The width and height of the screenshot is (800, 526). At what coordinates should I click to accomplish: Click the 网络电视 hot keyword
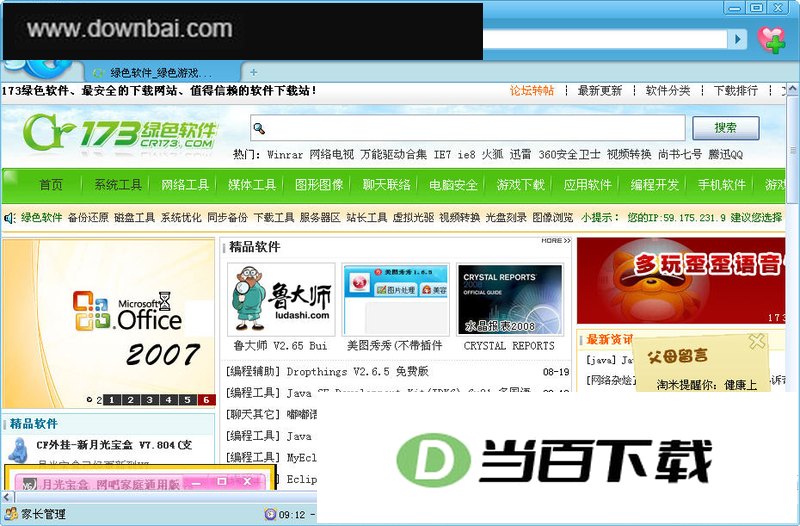332,155
